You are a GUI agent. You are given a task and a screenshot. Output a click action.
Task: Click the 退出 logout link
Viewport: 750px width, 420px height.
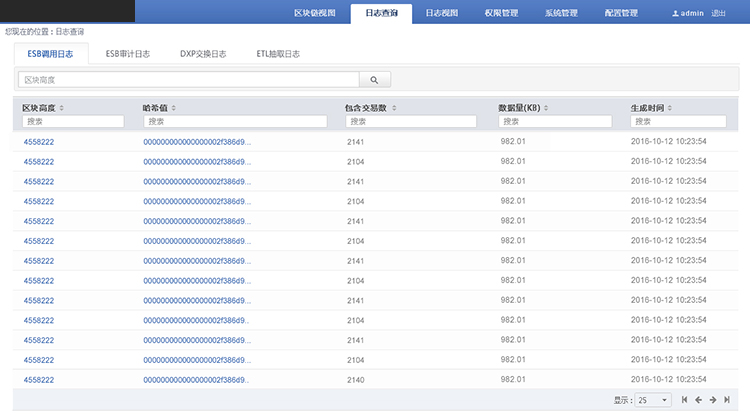click(x=718, y=13)
